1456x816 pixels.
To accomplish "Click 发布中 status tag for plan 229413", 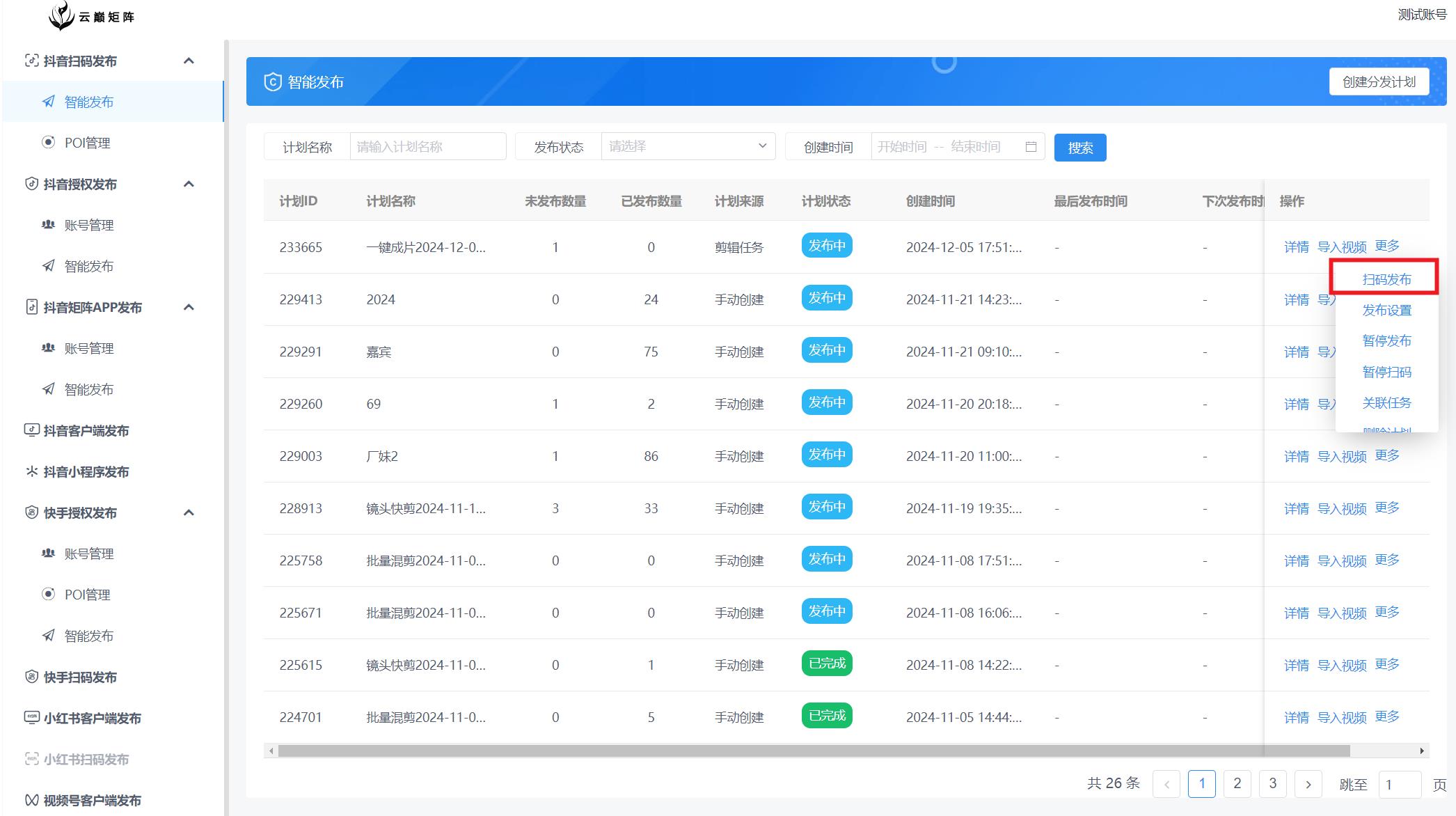I will pos(826,298).
